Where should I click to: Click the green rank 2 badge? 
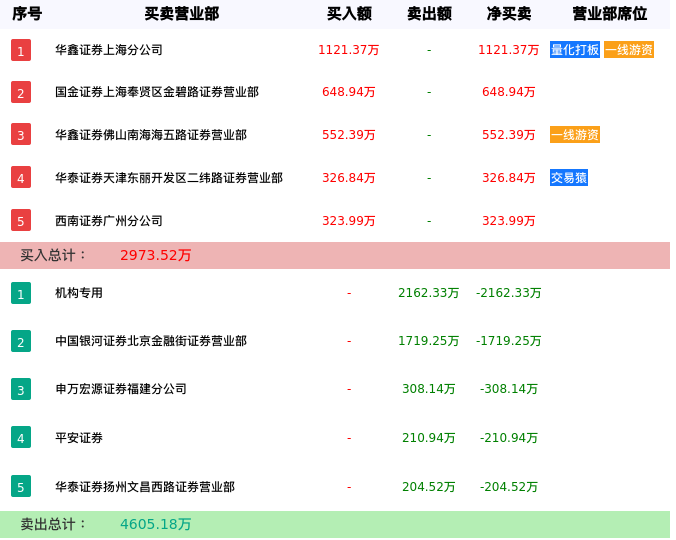click(21, 341)
